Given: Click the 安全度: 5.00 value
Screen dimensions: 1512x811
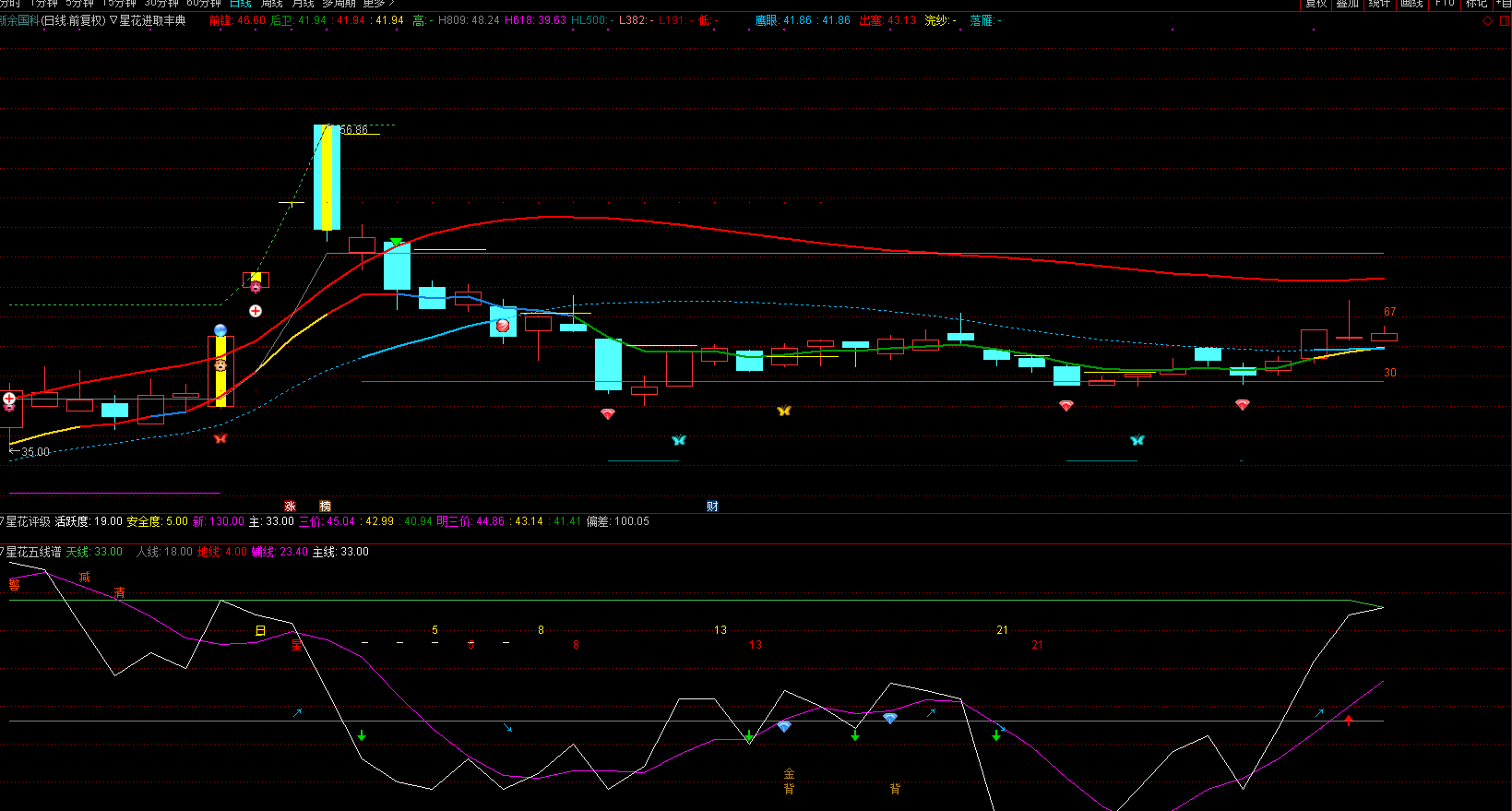Looking at the screenshot, I should (158, 521).
